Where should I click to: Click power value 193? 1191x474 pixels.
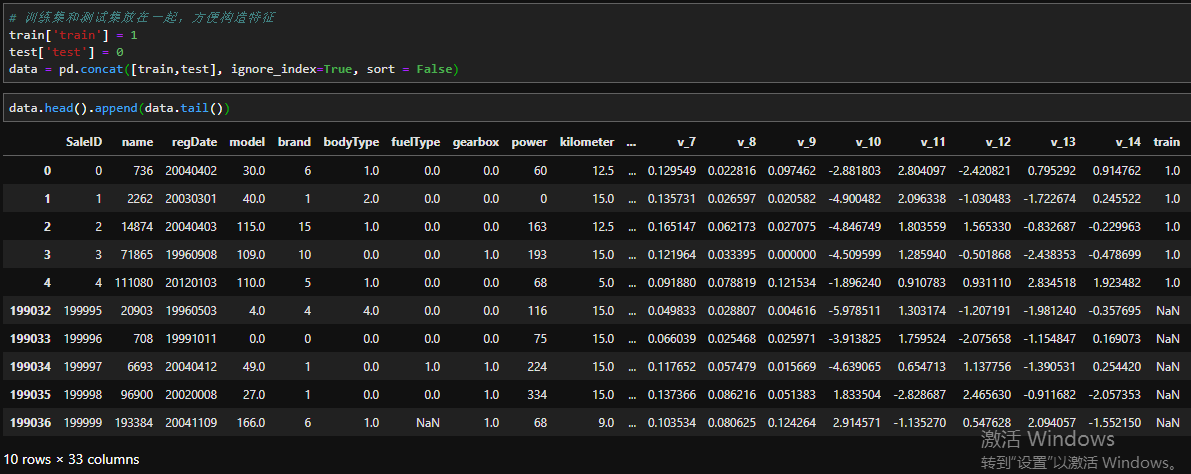pos(538,254)
